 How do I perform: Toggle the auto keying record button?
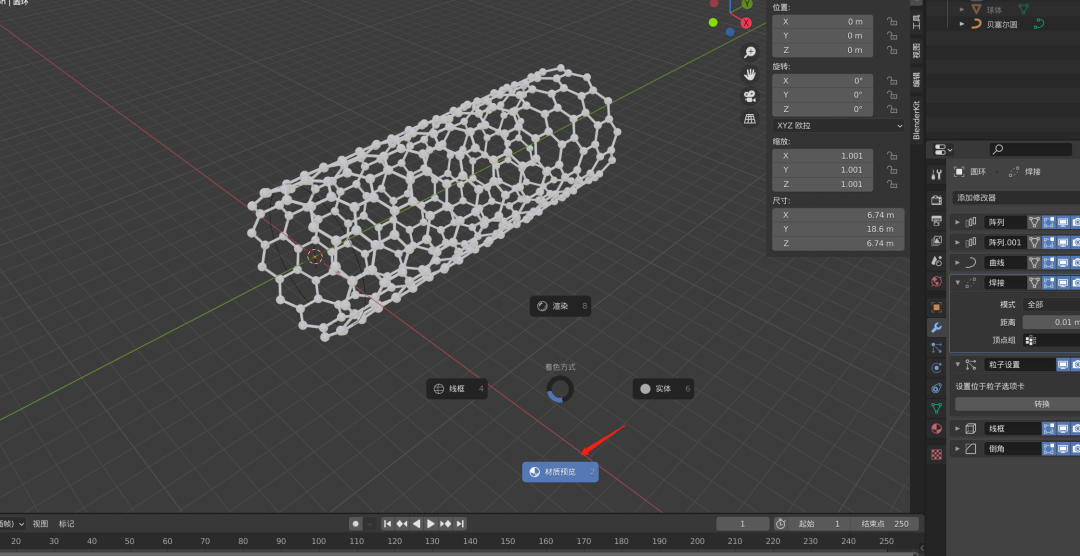coord(356,524)
